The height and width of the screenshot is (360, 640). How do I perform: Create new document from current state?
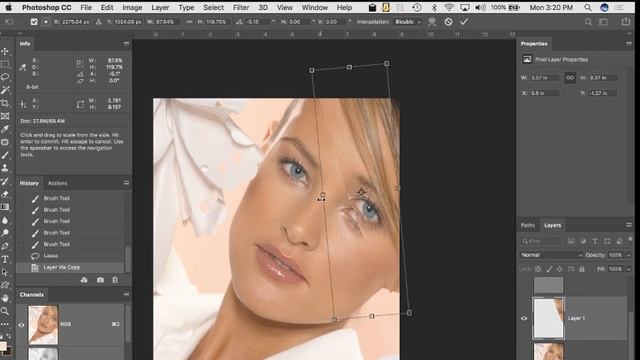(84, 280)
